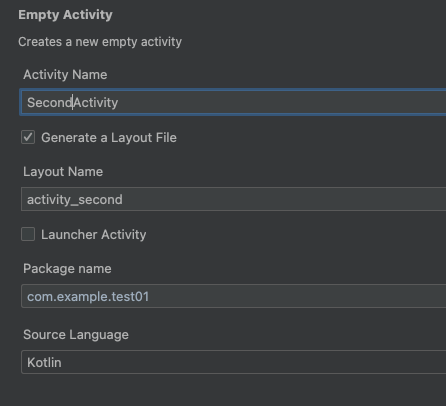Click the 'Launcher Activity' label text

[94, 235]
